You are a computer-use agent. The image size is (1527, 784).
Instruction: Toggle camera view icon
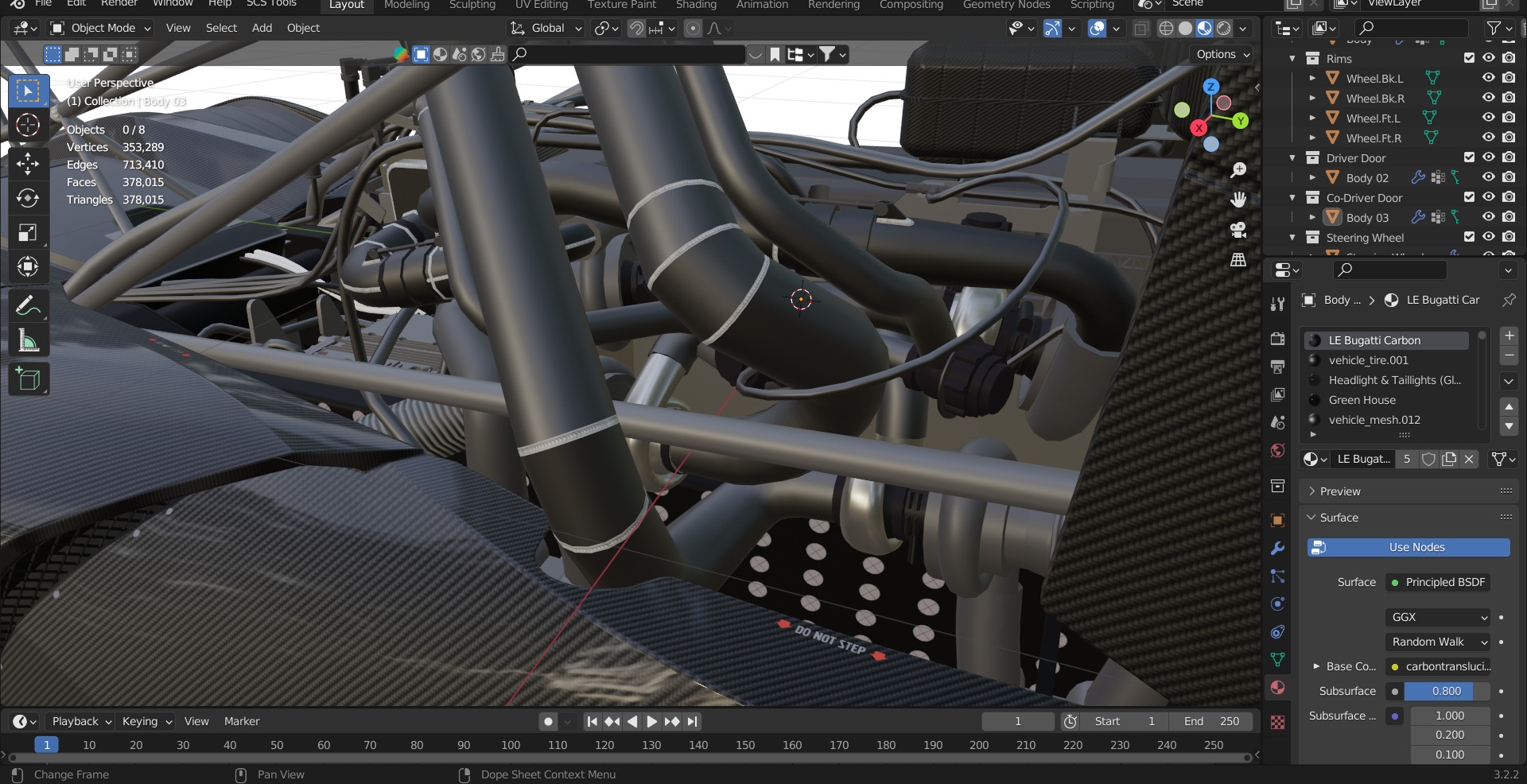click(x=1238, y=230)
